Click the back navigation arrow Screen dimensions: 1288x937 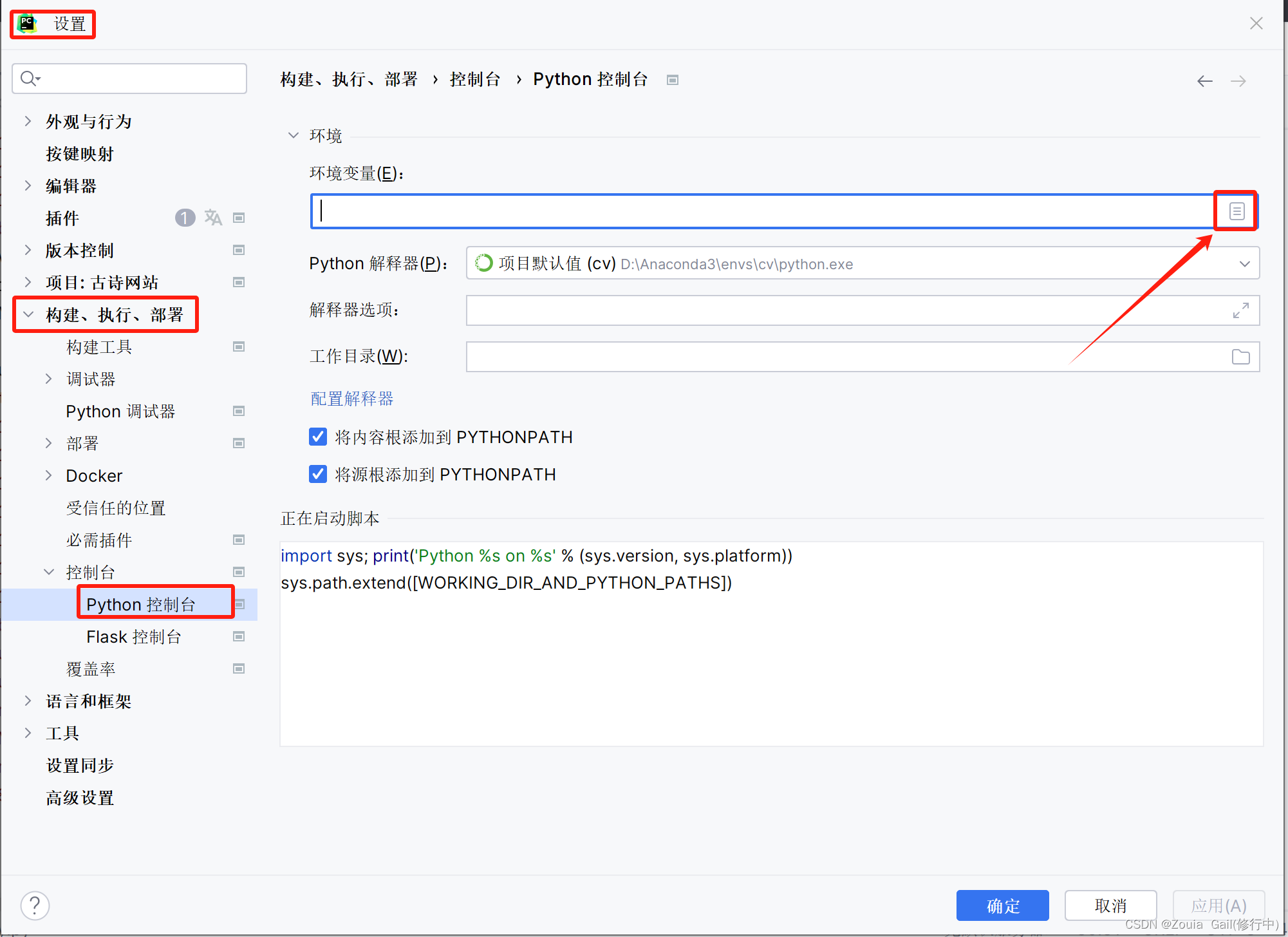click(1204, 81)
